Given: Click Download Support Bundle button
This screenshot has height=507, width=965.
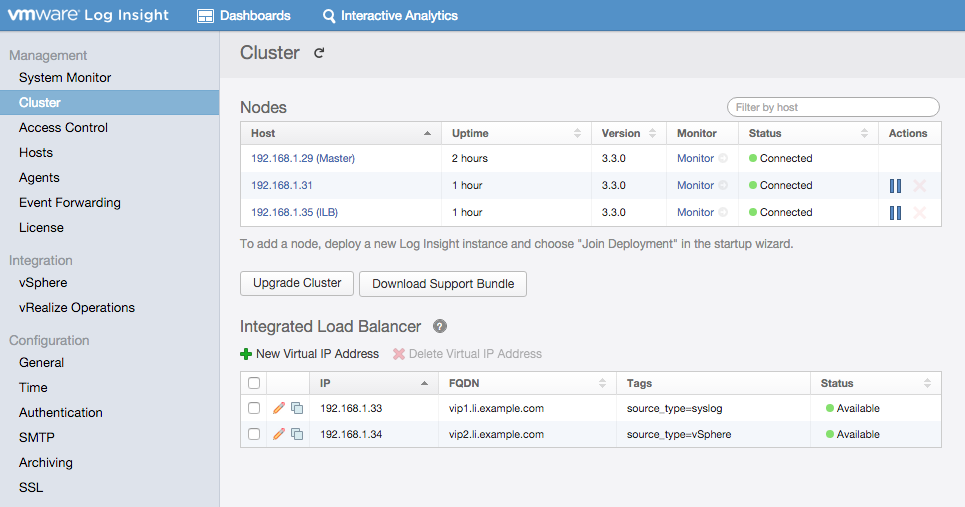Looking at the screenshot, I should pyautogui.click(x=443, y=284).
